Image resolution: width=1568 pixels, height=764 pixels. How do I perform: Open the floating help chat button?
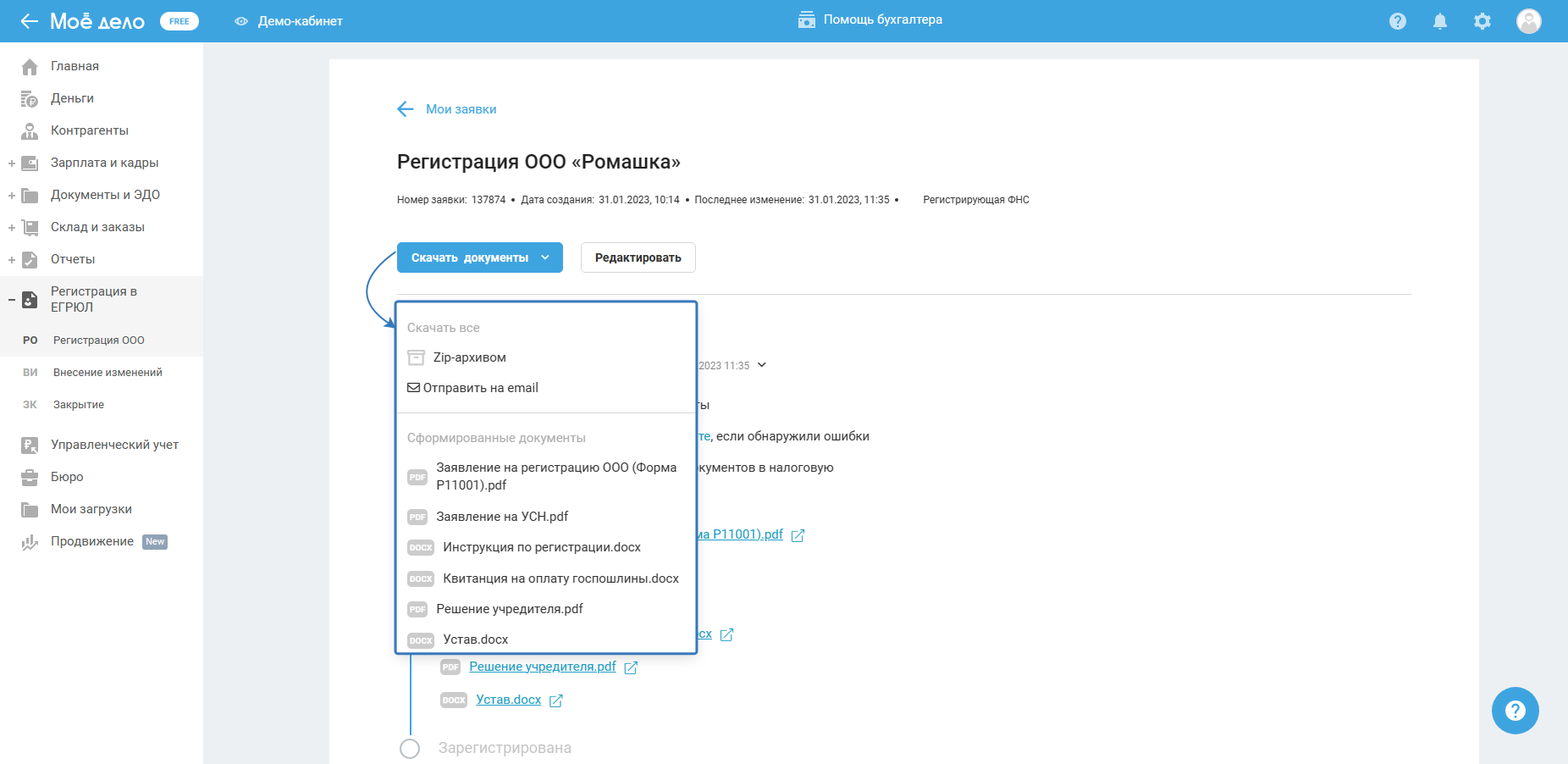(1515, 710)
